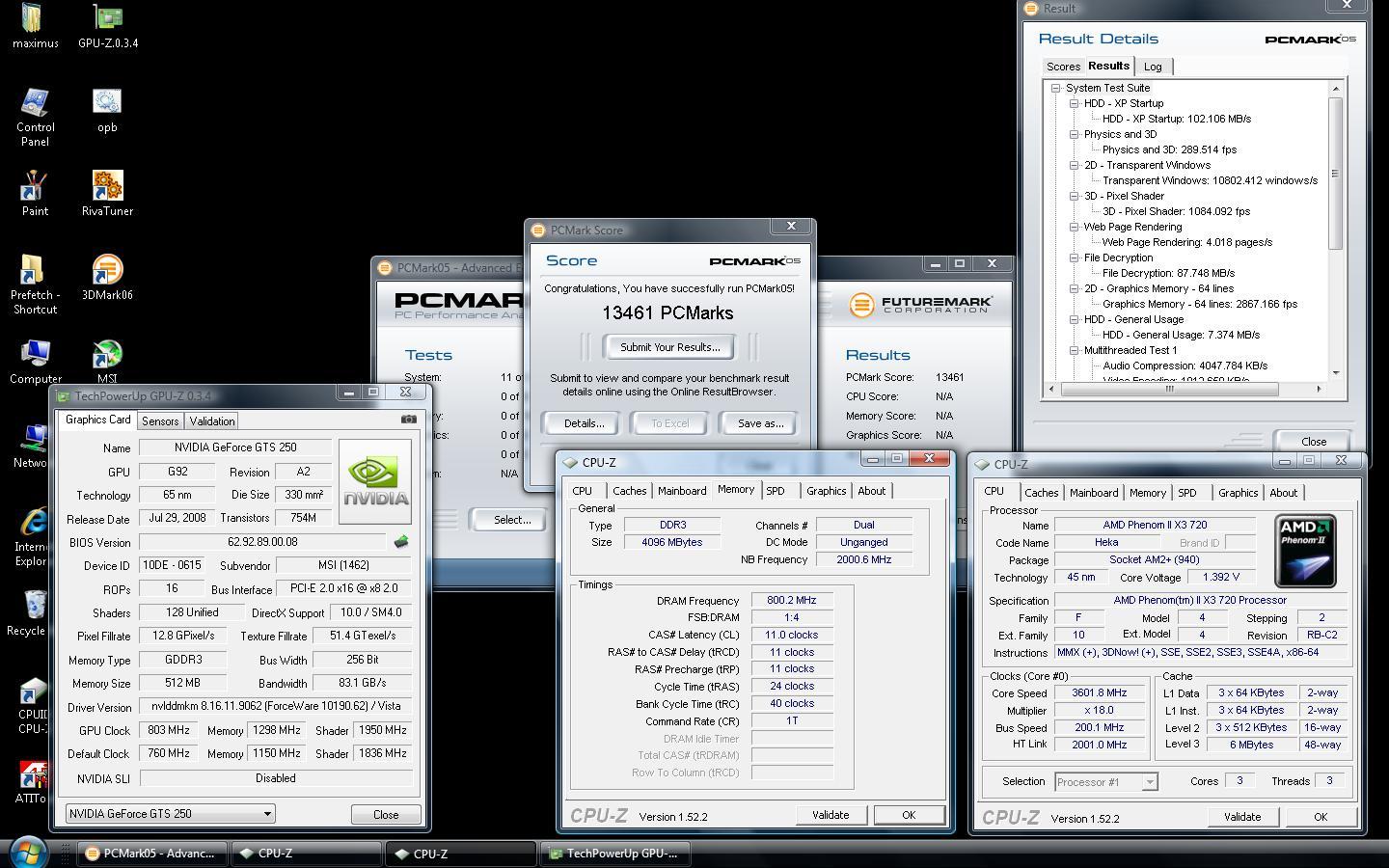The image size is (1389, 868).
Task: Click the Core Speed value 3601.8 MHz
Action: tap(1100, 692)
